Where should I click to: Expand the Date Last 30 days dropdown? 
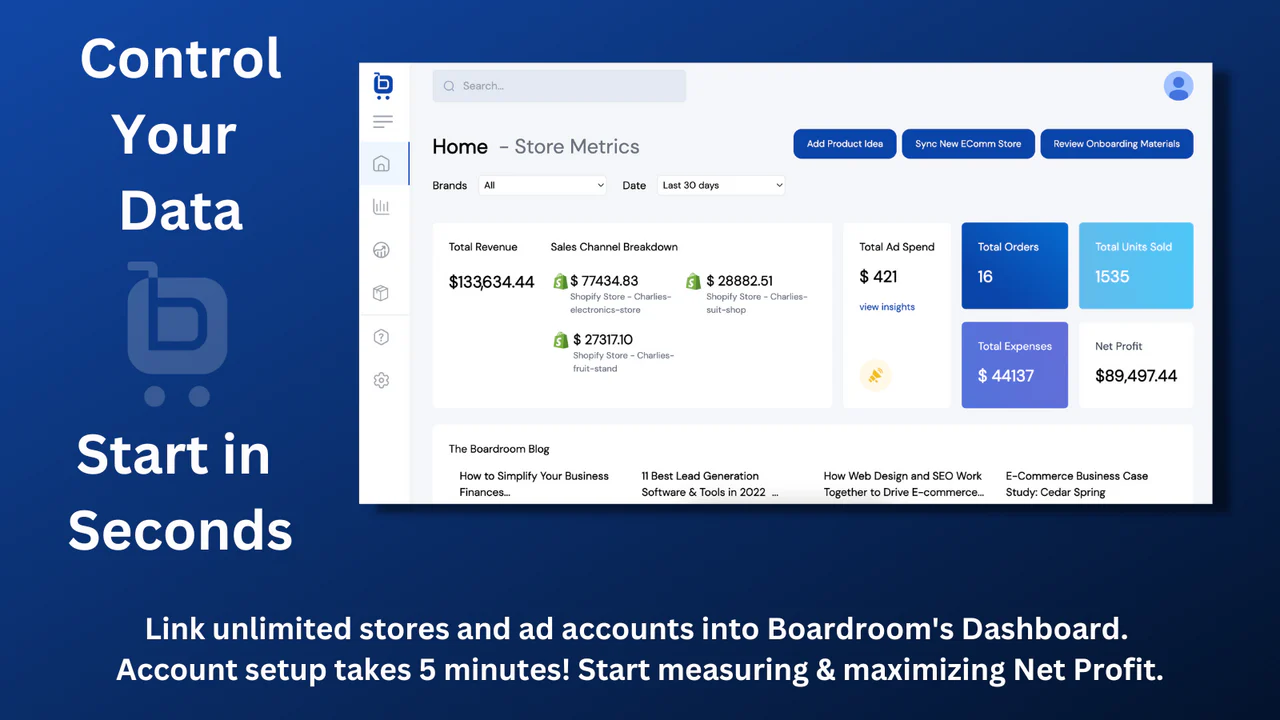(721, 185)
